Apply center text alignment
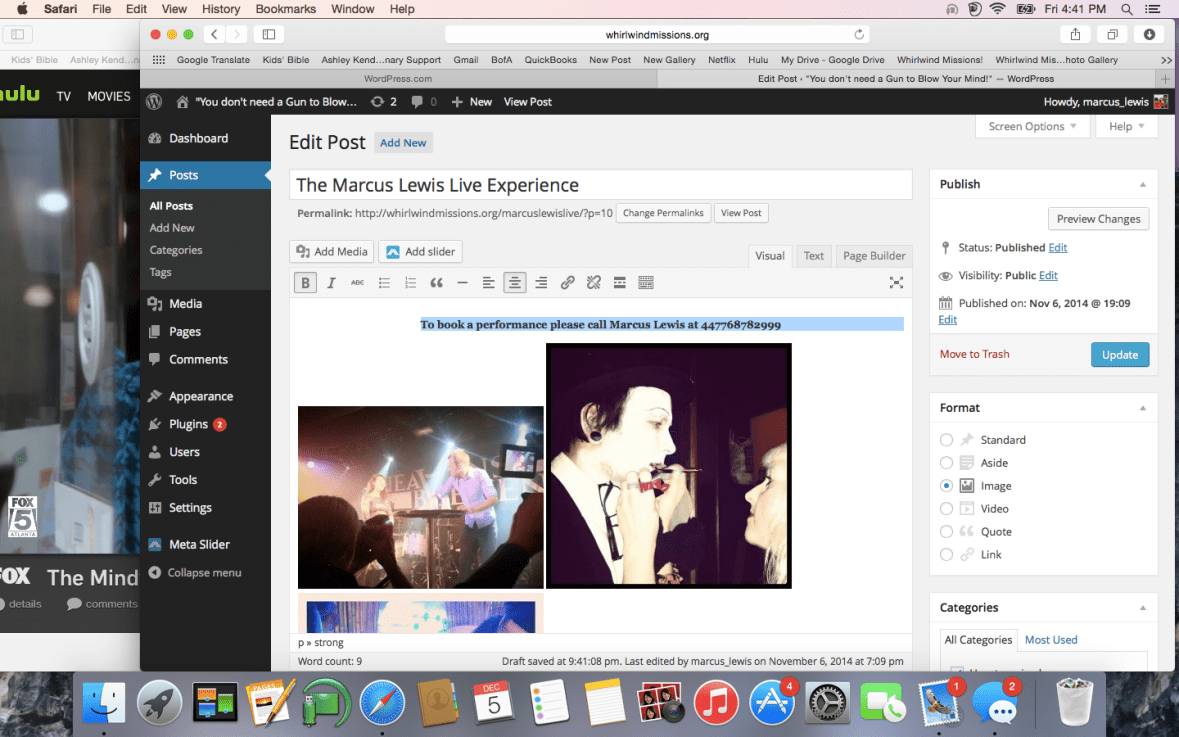 tap(514, 282)
